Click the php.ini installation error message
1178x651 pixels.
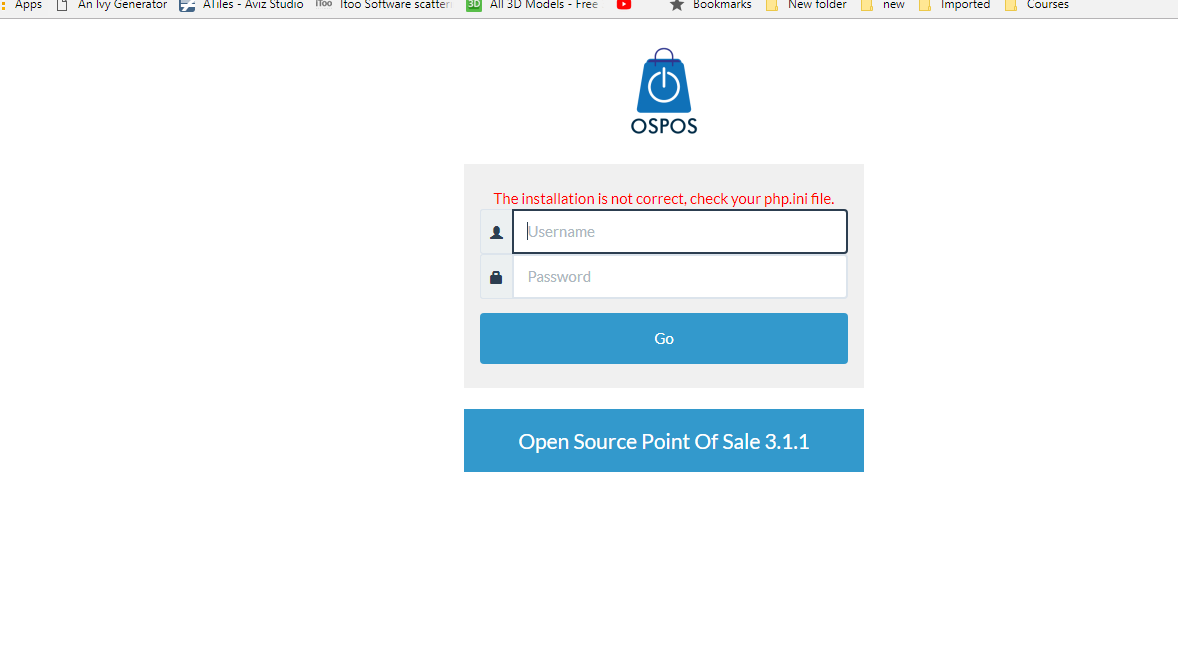tap(663, 198)
